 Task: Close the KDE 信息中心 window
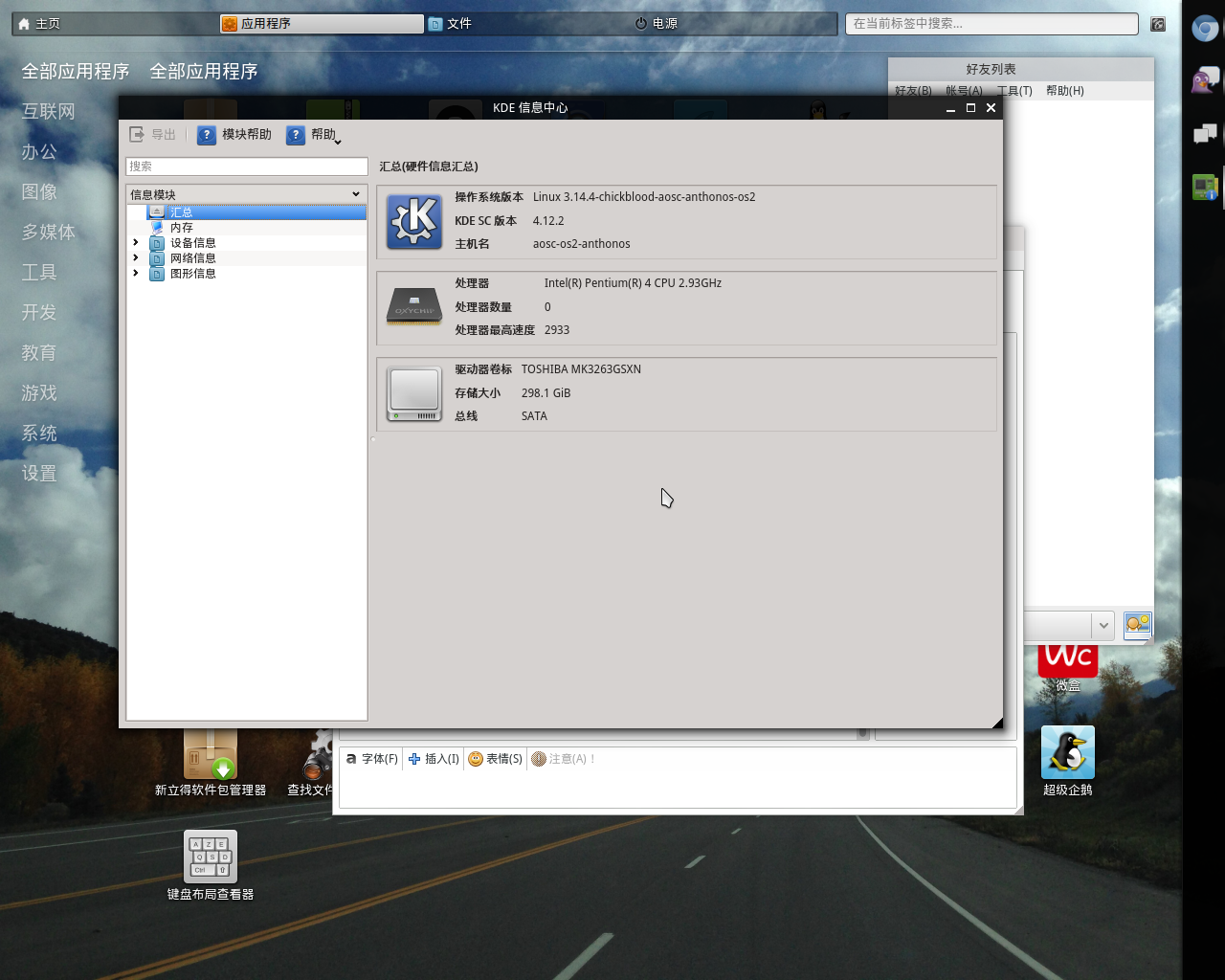[x=991, y=108]
